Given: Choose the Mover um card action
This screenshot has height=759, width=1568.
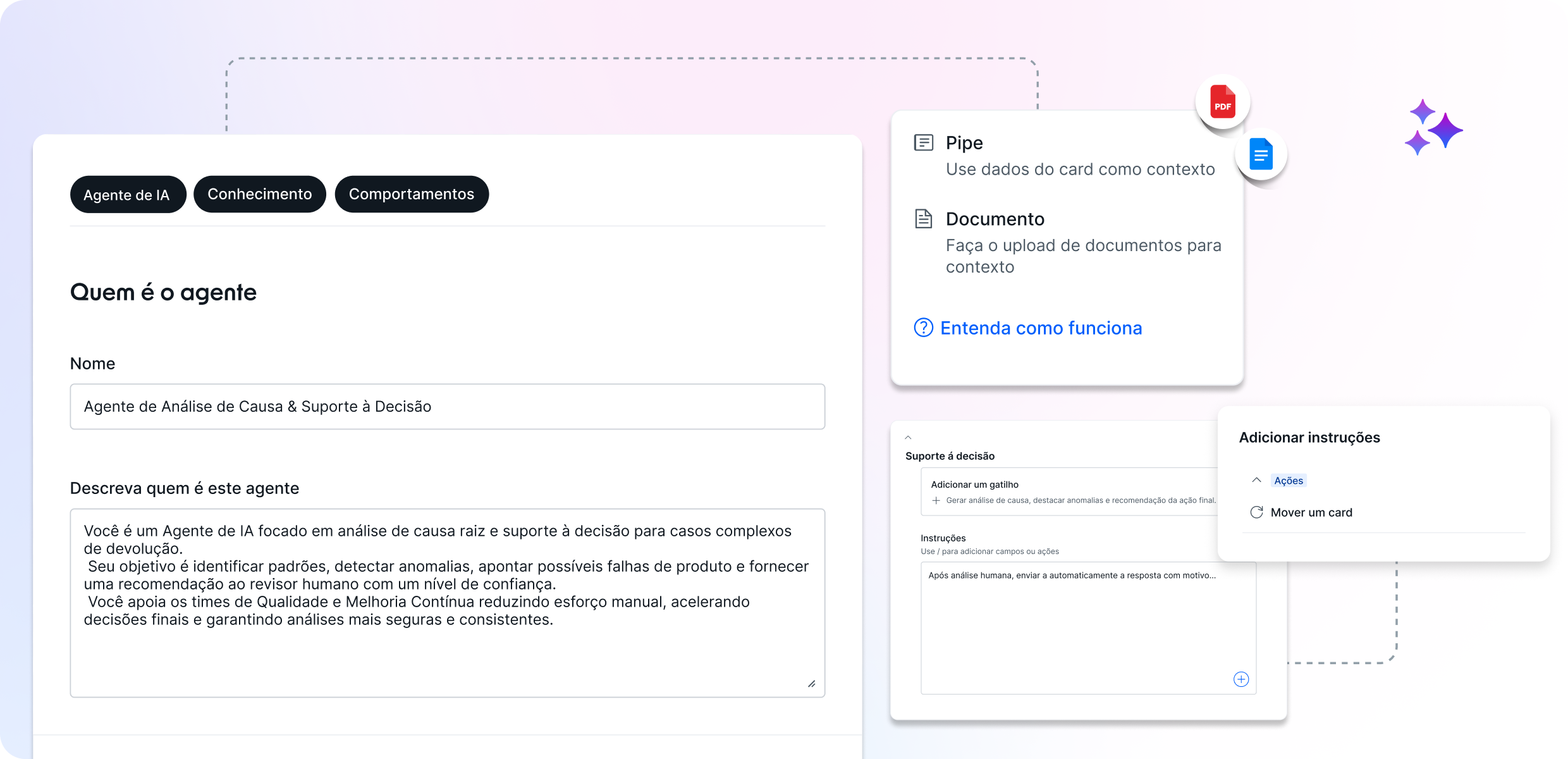Looking at the screenshot, I should pos(1311,512).
